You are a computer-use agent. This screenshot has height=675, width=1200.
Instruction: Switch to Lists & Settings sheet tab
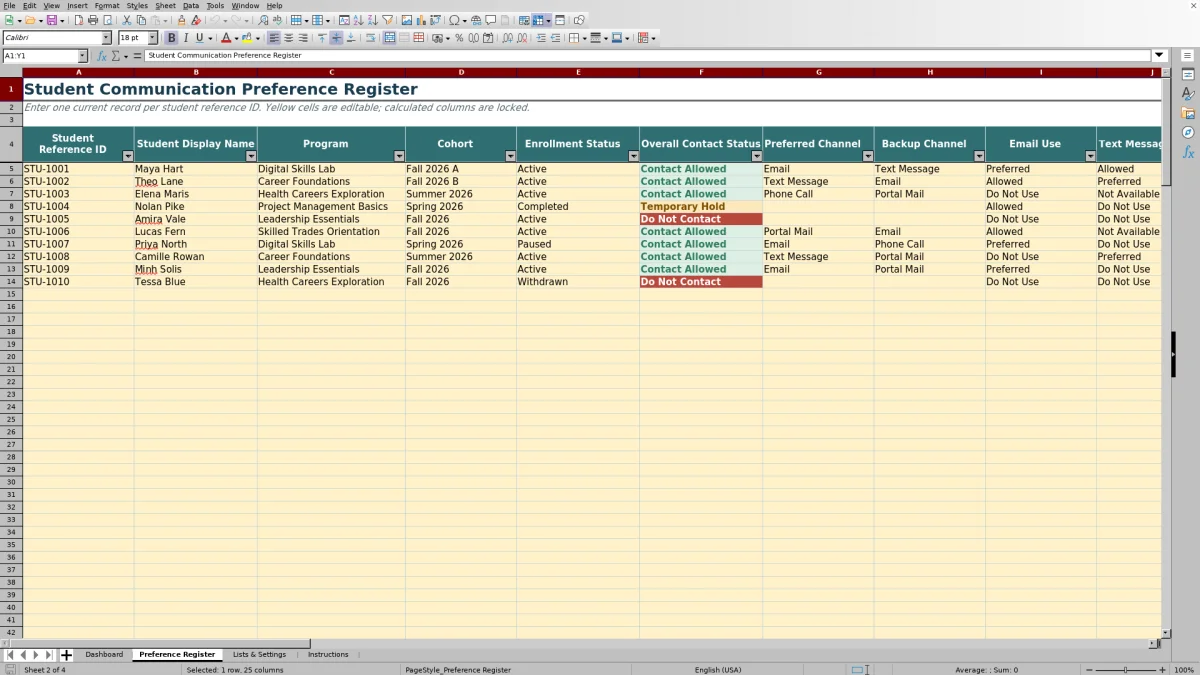pos(259,655)
